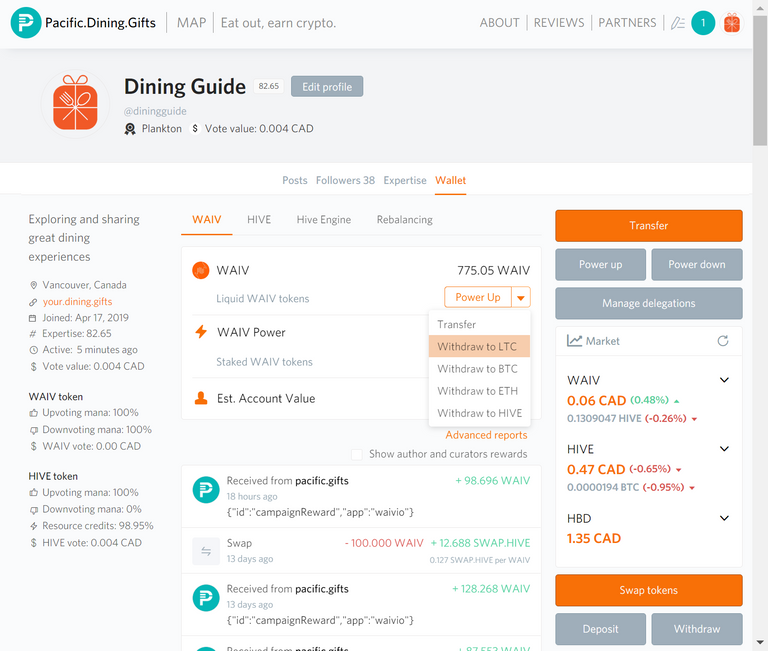Go to the MAP page

point(192,23)
